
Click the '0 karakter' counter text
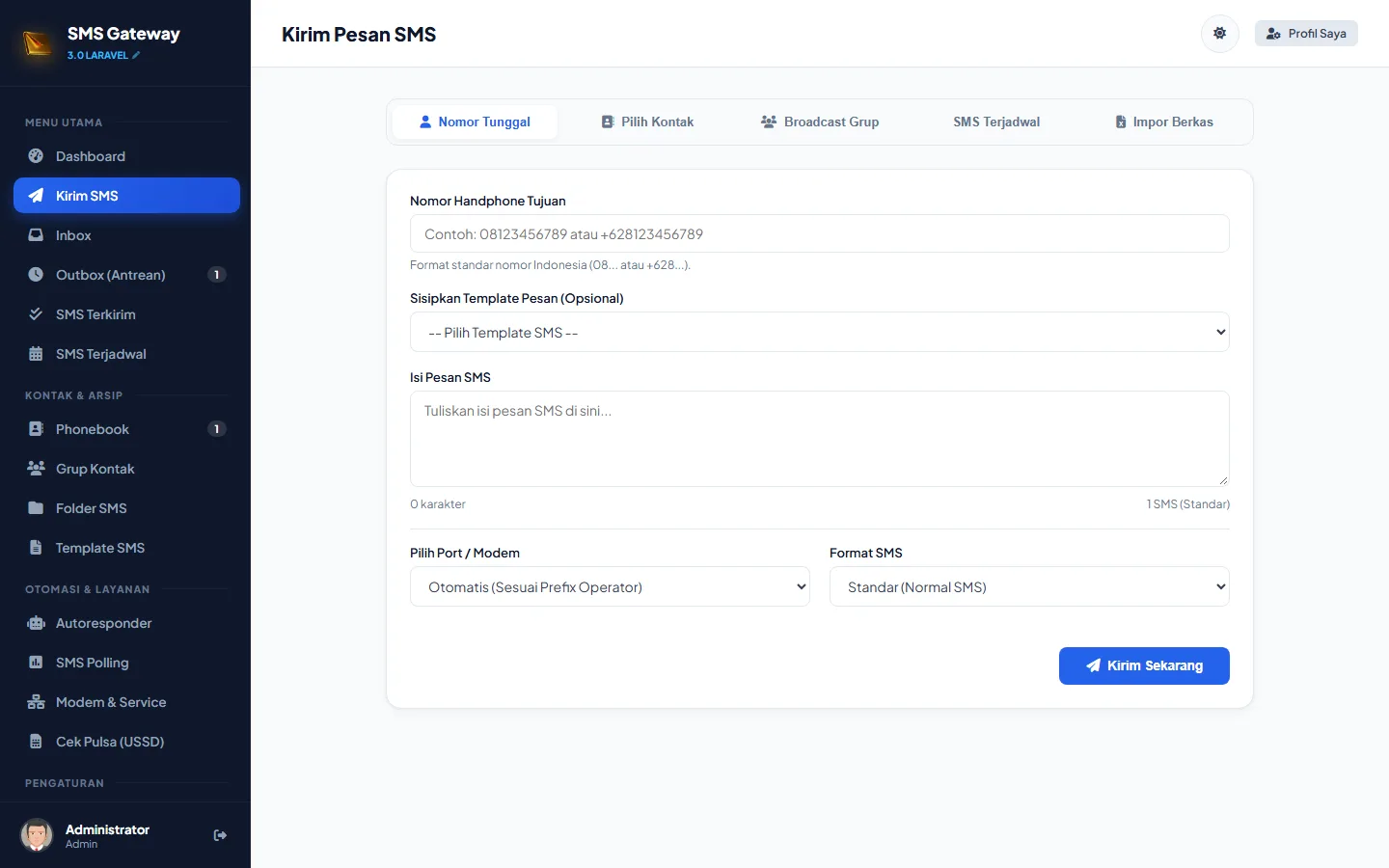point(438,504)
